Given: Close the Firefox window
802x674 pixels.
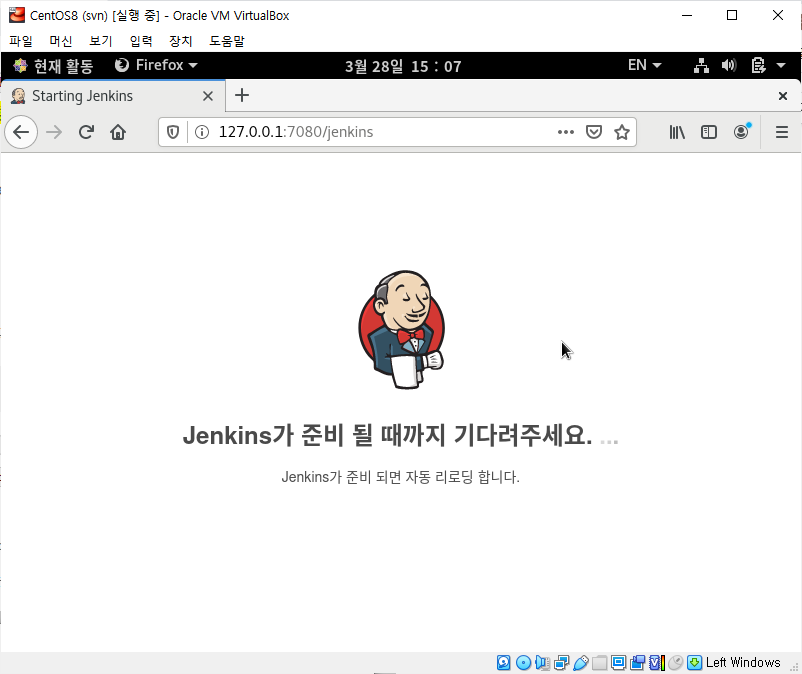Looking at the screenshot, I should [x=783, y=96].
